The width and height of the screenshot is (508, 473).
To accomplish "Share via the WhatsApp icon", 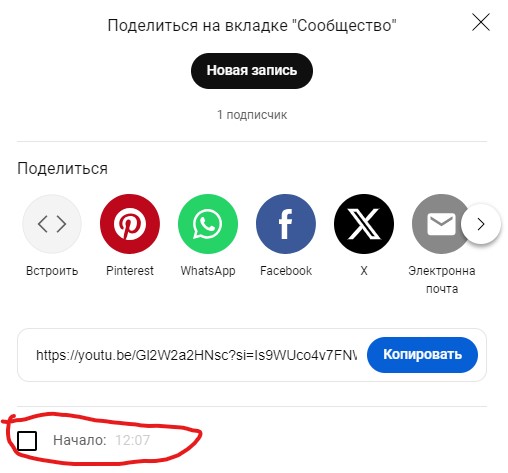I will point(208,224).
